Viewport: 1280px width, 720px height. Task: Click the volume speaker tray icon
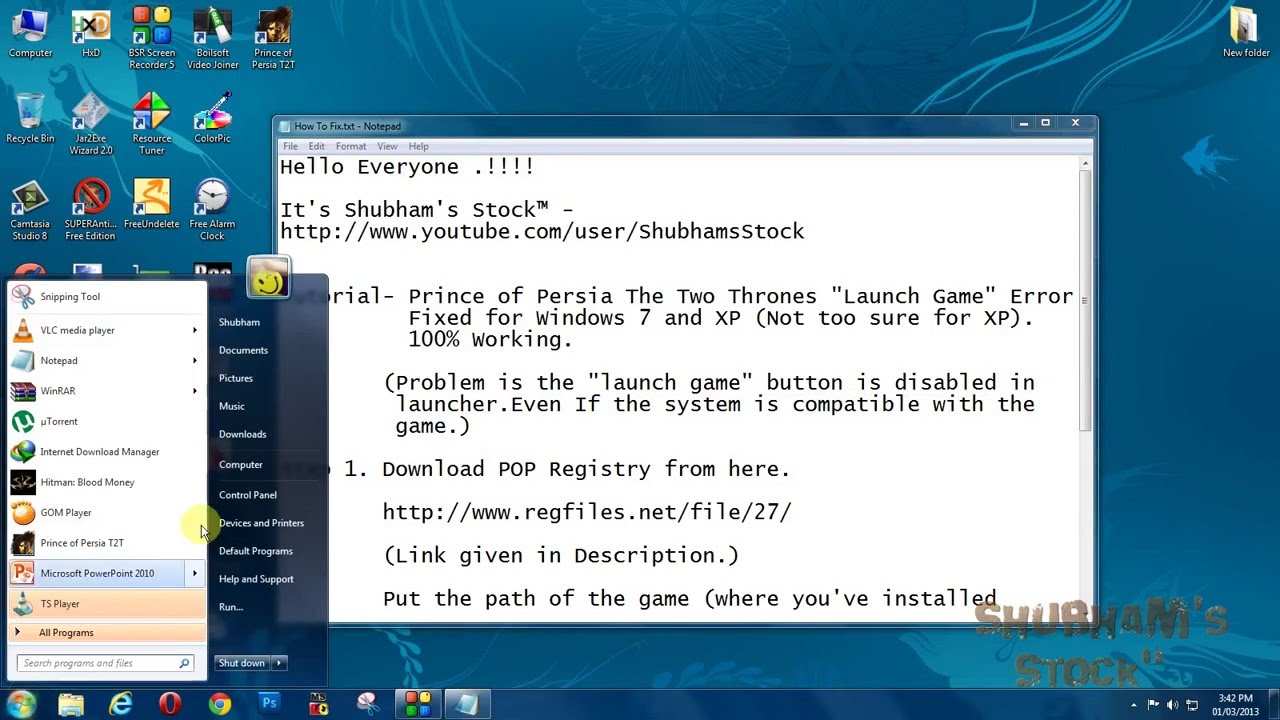[x=1172, y=705]
